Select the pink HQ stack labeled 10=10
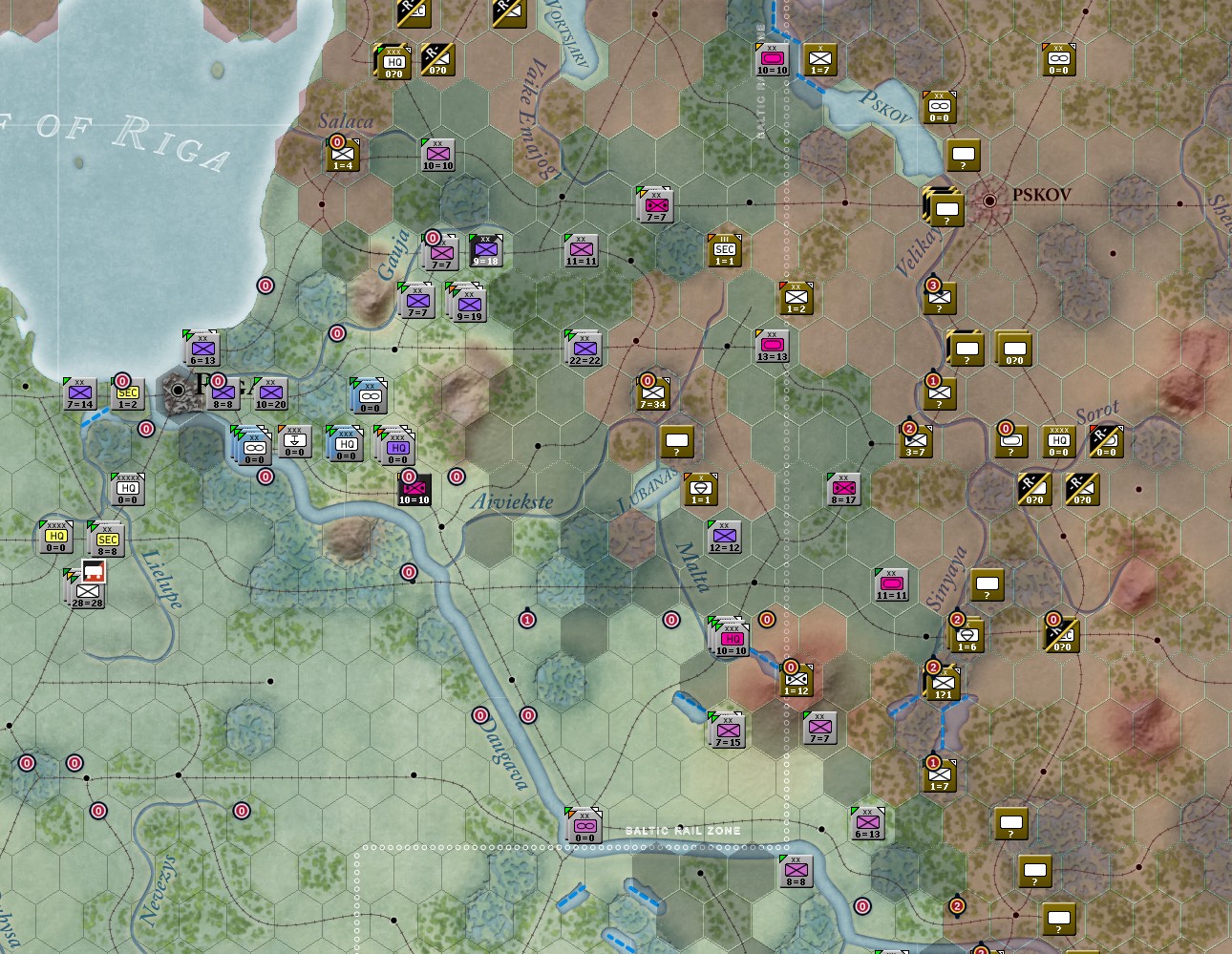The width and height of the screenshot is (1232, 954). click(x=730, y=636)
